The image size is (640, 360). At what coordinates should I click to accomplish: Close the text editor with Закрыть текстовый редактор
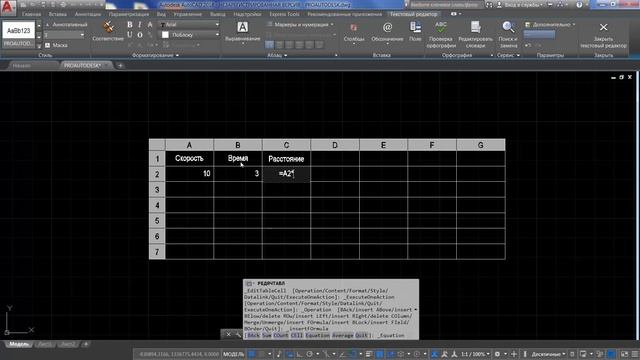603,35
